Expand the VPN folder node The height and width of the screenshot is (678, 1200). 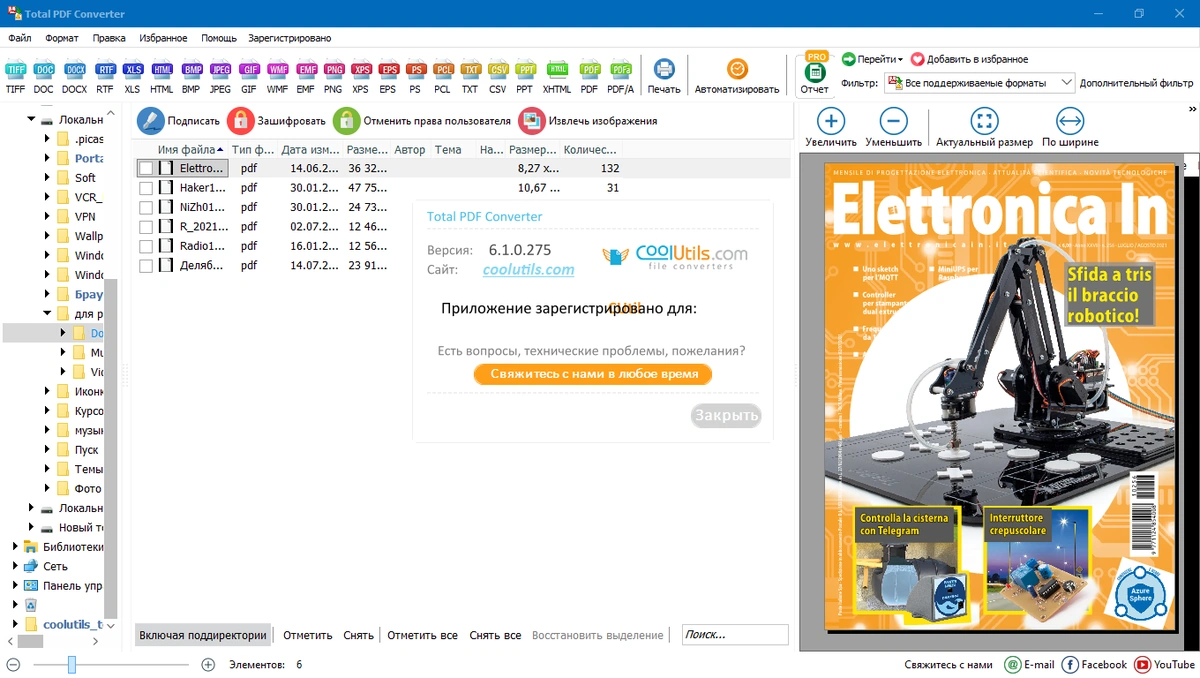coord(47,217)
